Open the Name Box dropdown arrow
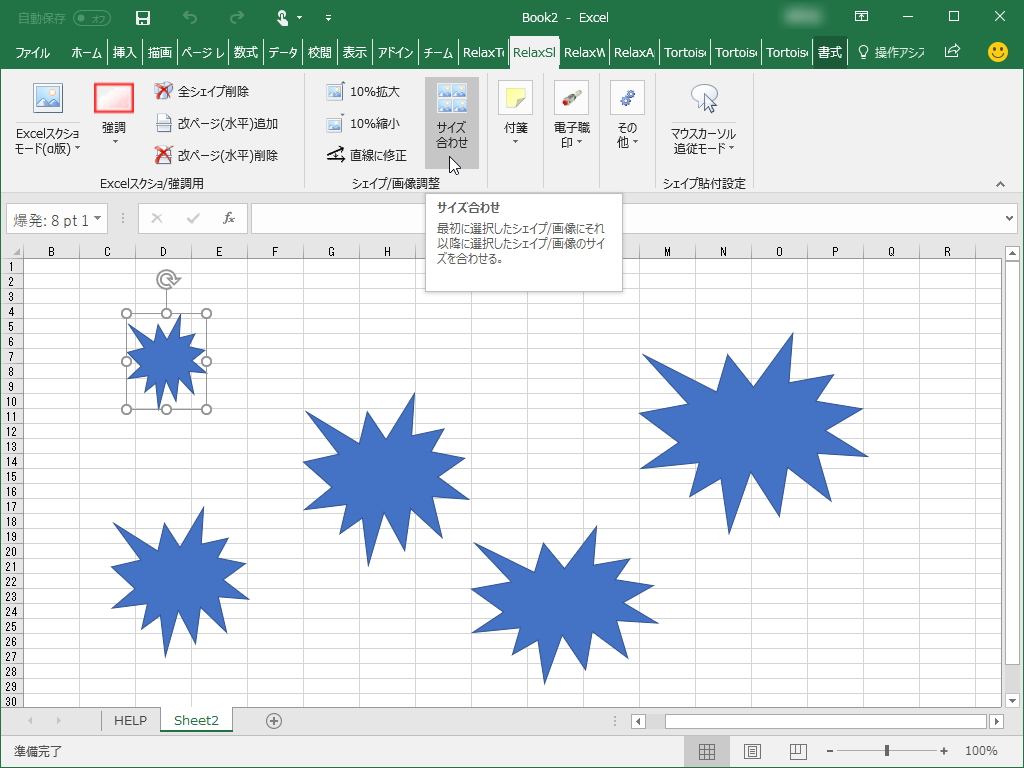This screenshot has height=768, width=1024. coord(98,219)
